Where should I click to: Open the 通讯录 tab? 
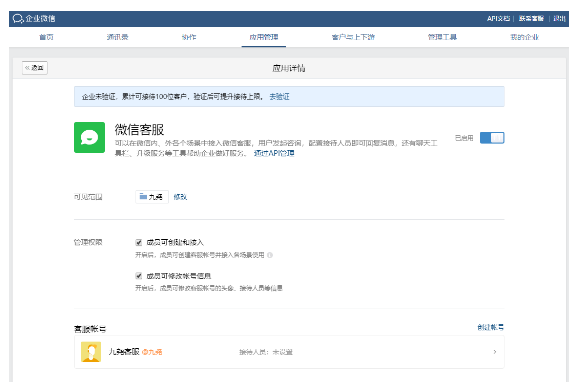pyautogui.click(x=117, y=37)
